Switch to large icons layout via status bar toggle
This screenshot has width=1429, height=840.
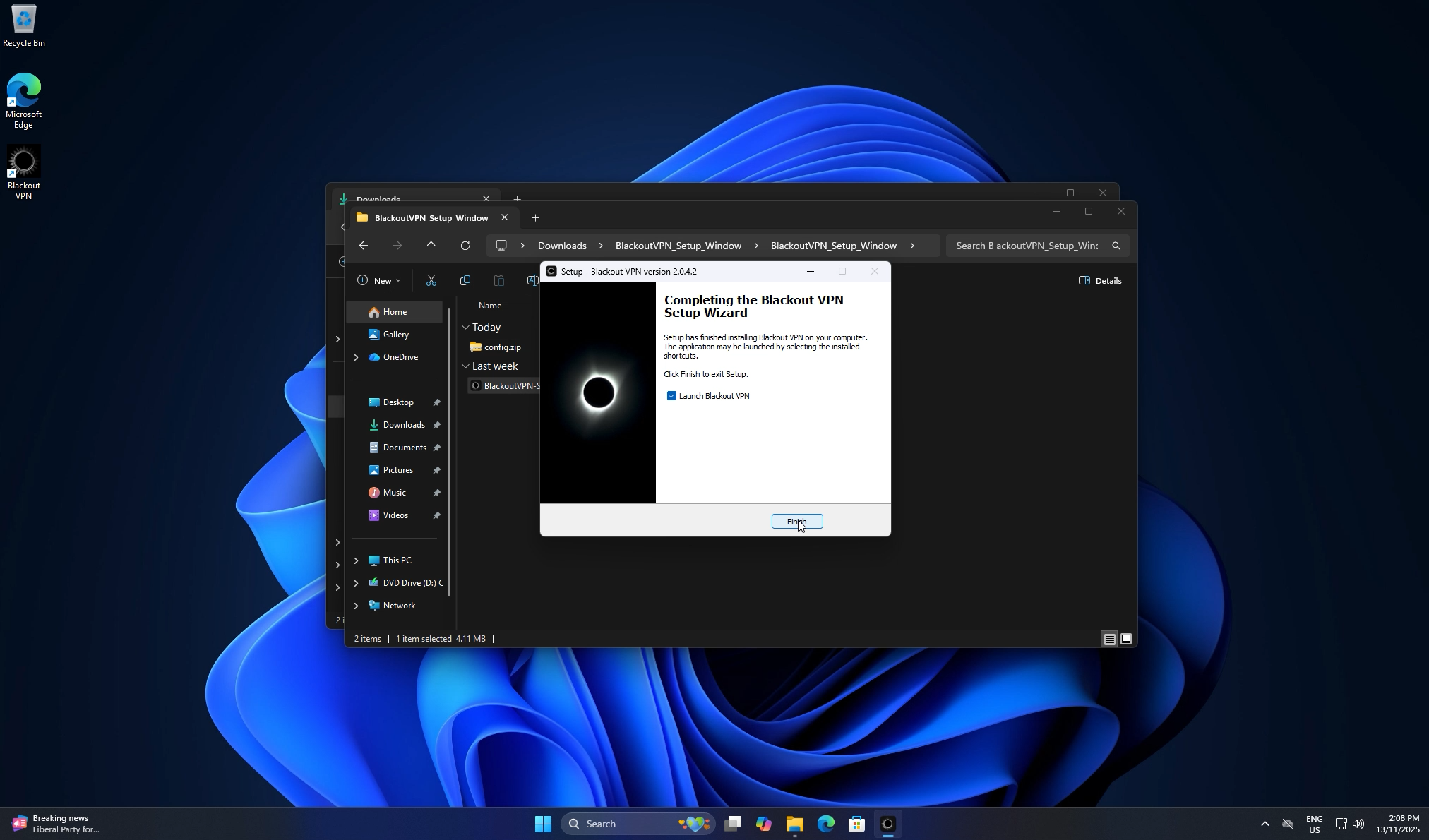tap(1125, 638)
